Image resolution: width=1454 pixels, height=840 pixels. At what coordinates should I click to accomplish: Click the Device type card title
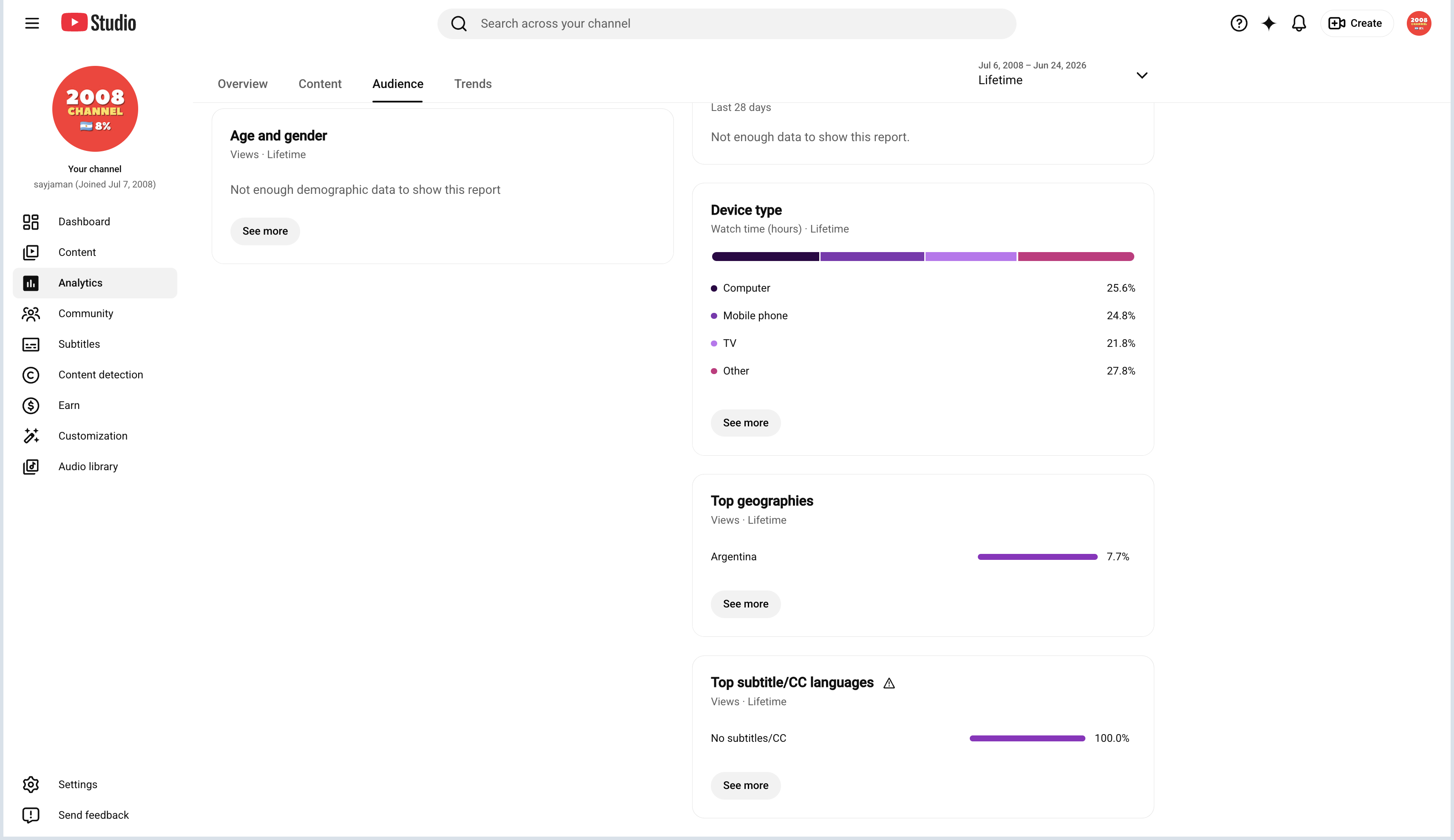click(x=746, y=210)
